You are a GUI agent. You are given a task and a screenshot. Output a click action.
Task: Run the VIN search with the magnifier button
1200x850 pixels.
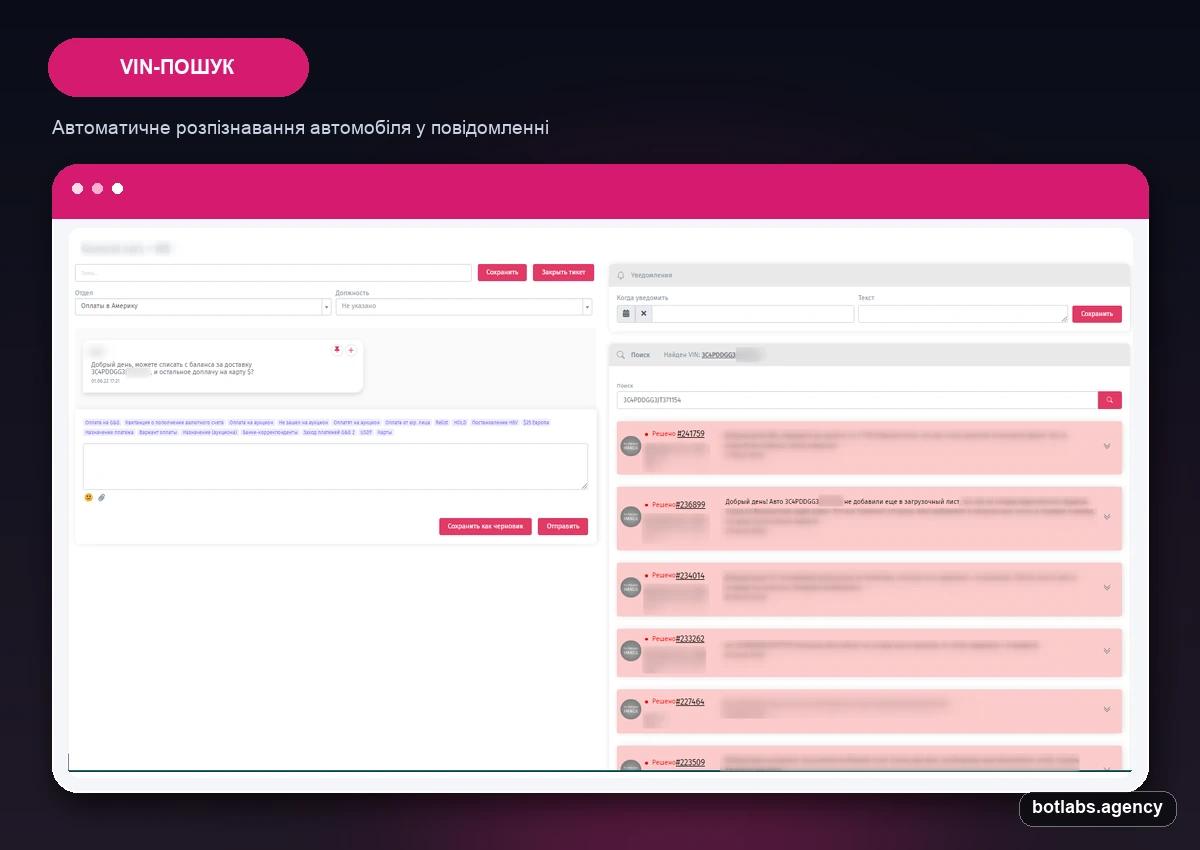1110,400
